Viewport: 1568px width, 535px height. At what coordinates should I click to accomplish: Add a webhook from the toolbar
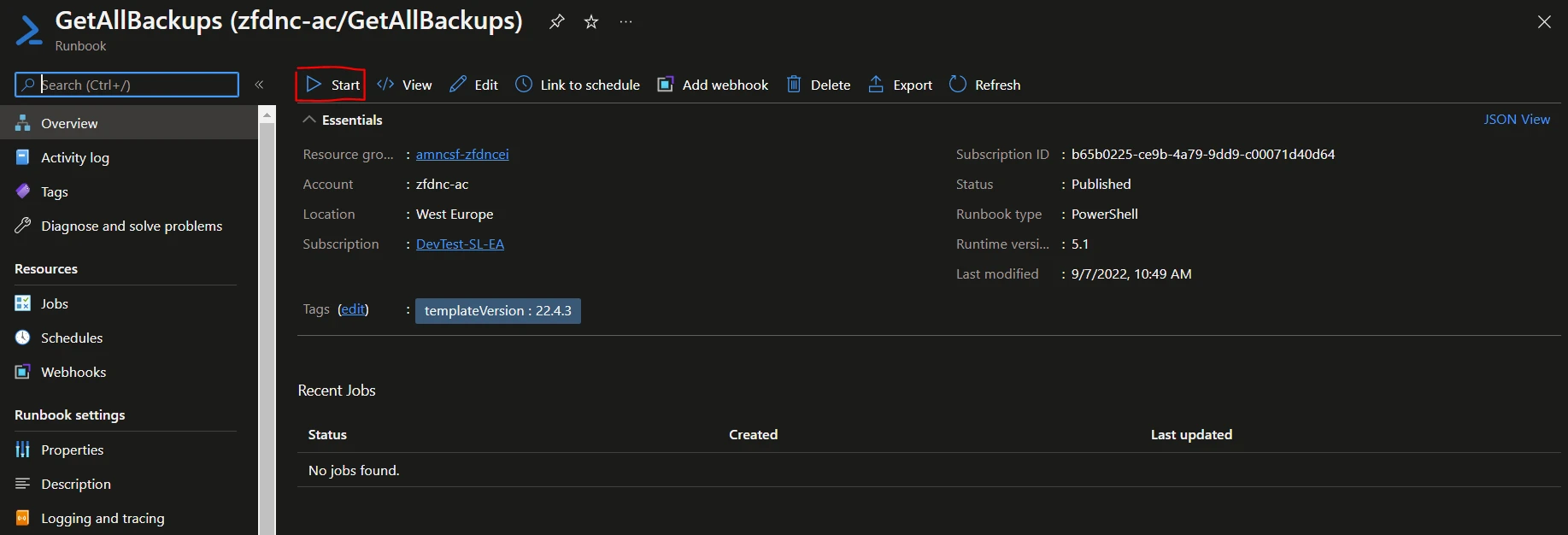tap(713, 85)
